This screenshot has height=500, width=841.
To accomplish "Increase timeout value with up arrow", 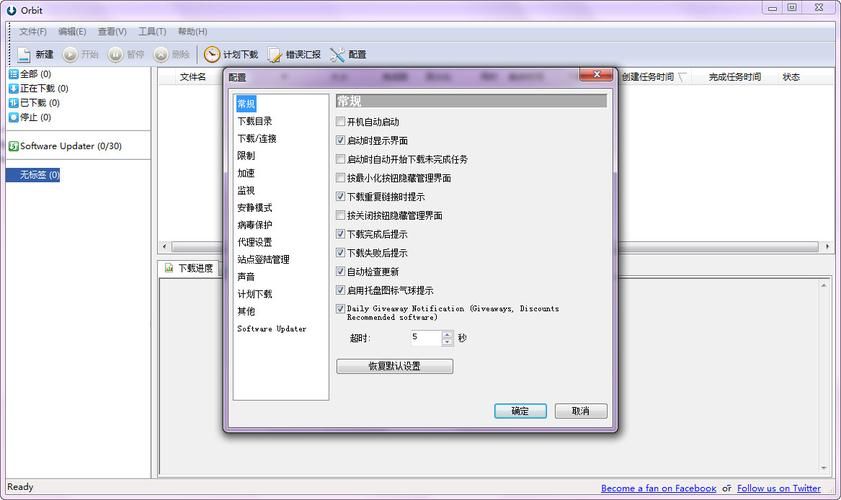I will [x=447, y=334].
